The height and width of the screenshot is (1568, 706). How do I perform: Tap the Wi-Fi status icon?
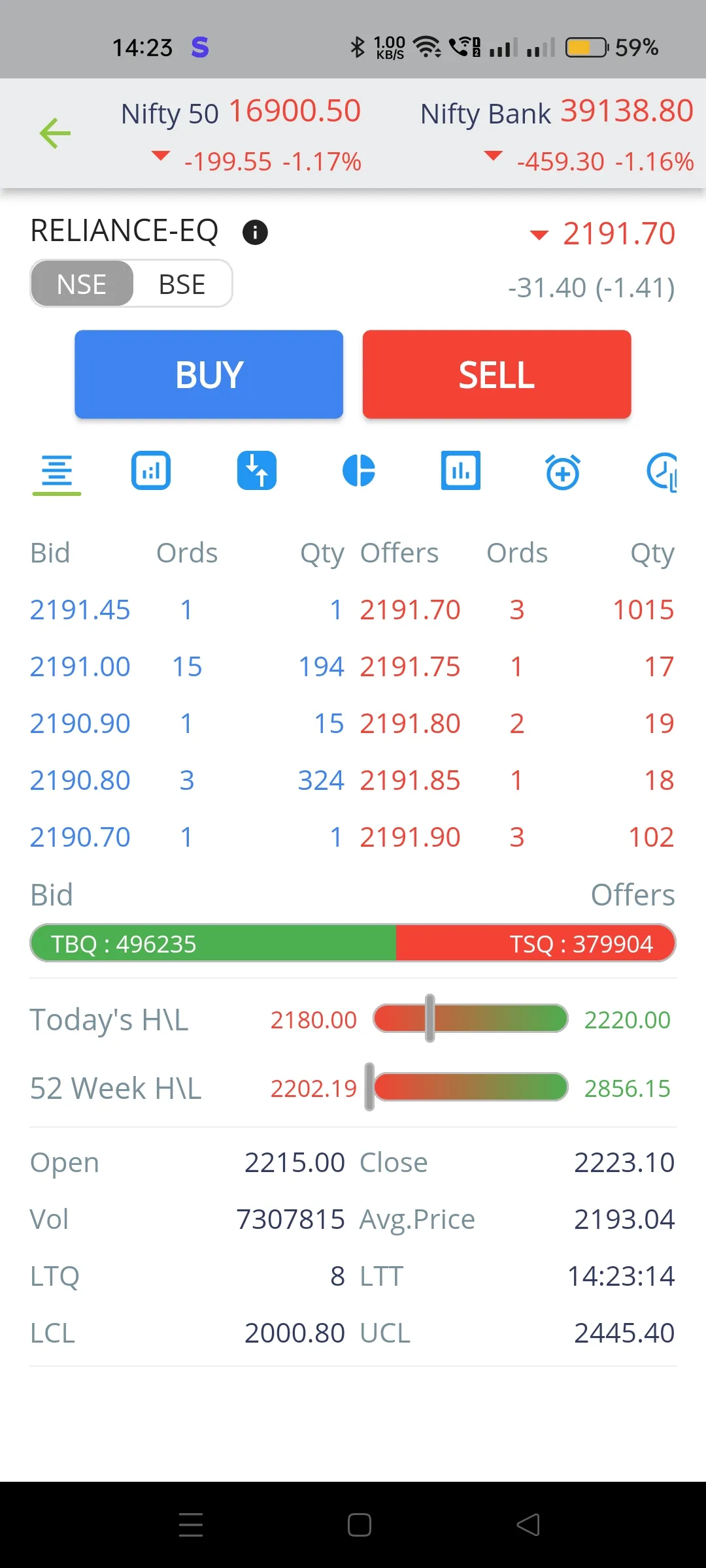(x=428, y=47)
